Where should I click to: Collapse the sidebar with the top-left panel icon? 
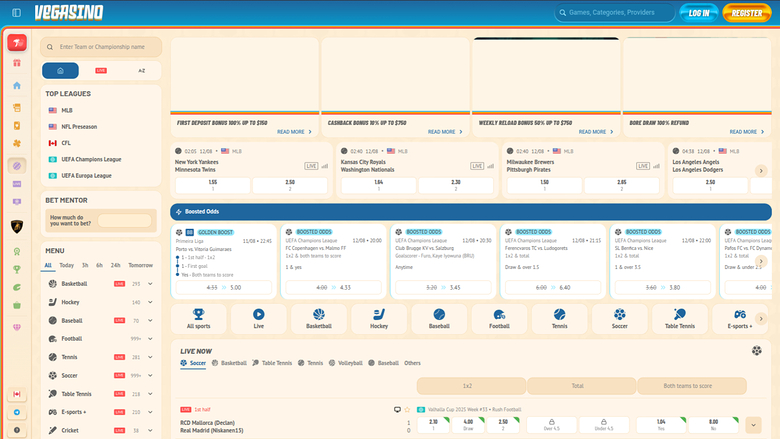(x=17, y=13)
